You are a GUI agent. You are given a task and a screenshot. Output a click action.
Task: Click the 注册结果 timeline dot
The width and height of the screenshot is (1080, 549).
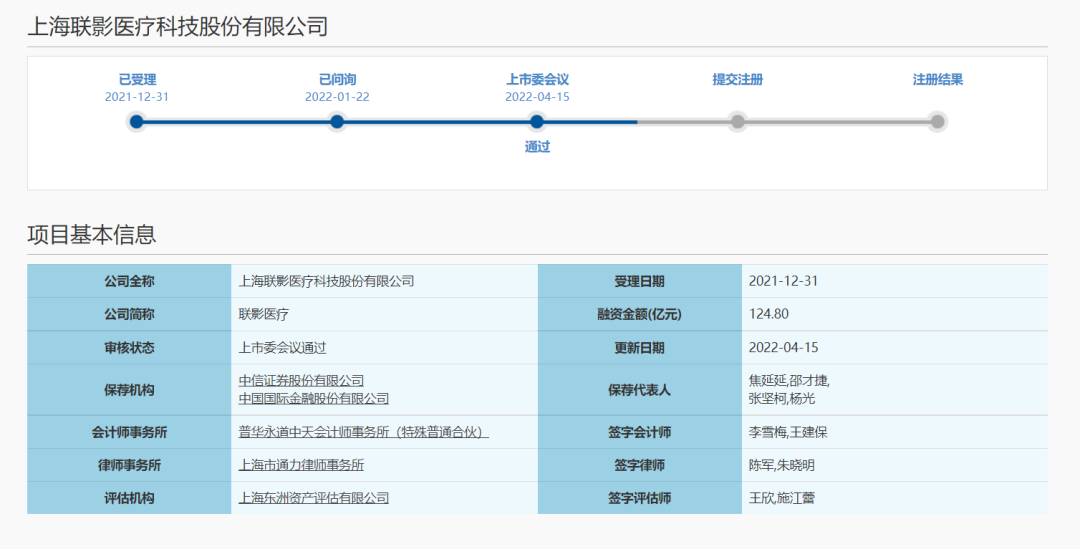click(937, 122)
